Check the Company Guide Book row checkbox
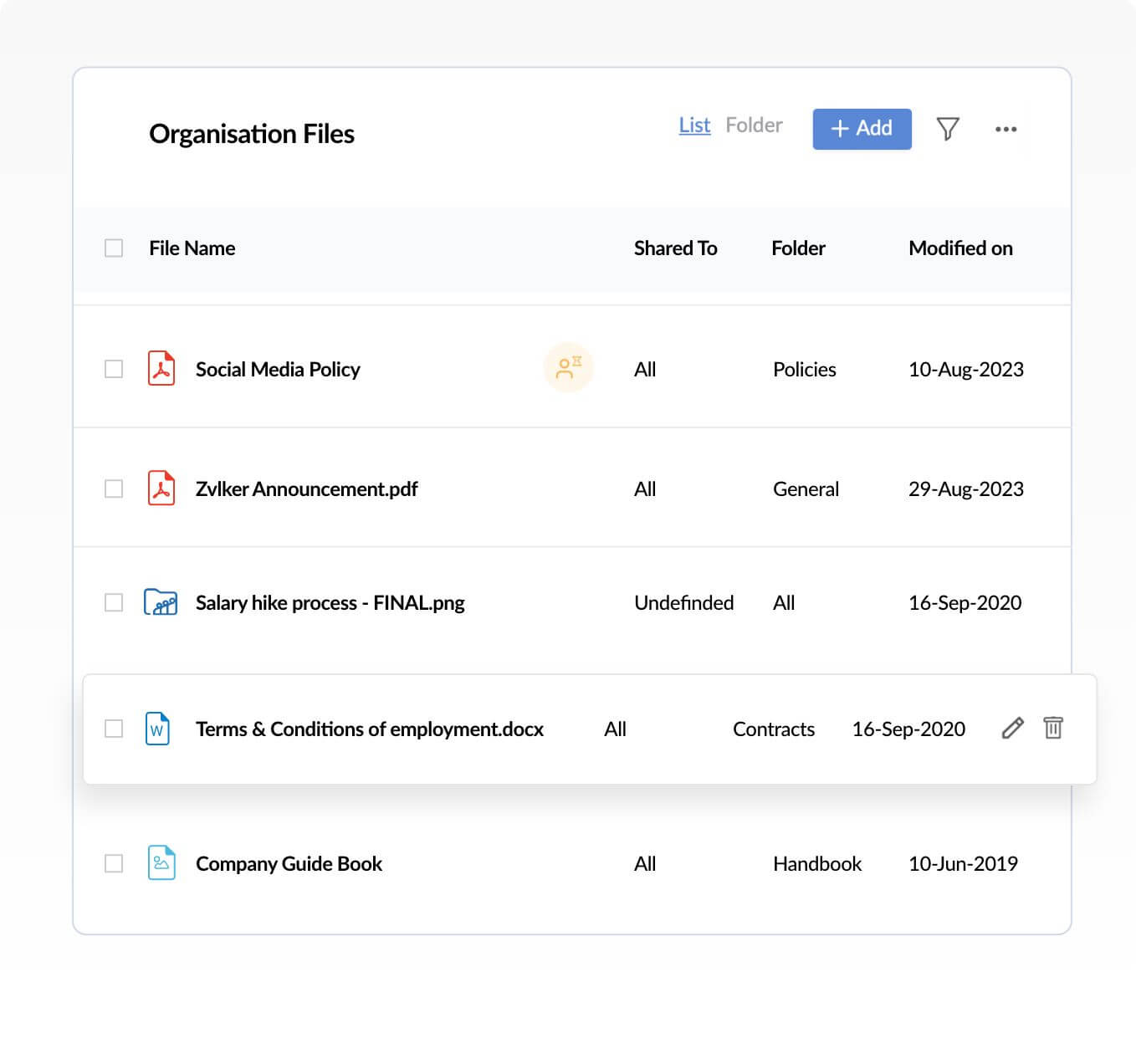The height and width of the screenshot is (1064, 1136). coord(114,863)
